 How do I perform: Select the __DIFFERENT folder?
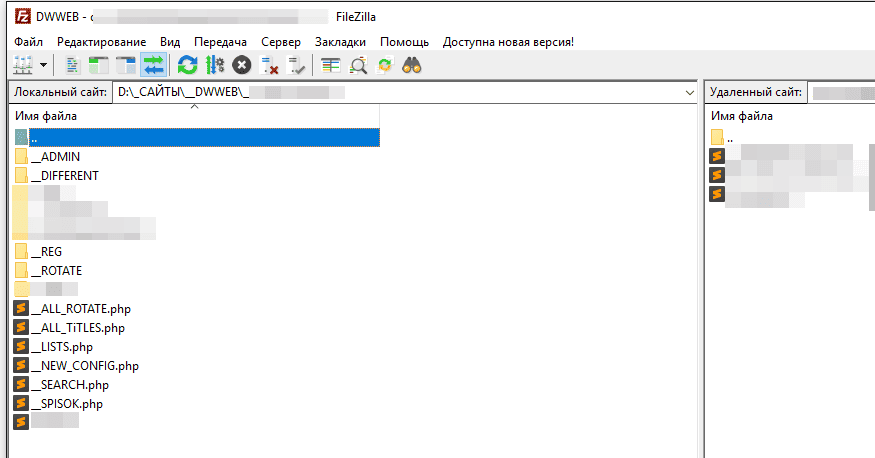[x=65, y=176]
